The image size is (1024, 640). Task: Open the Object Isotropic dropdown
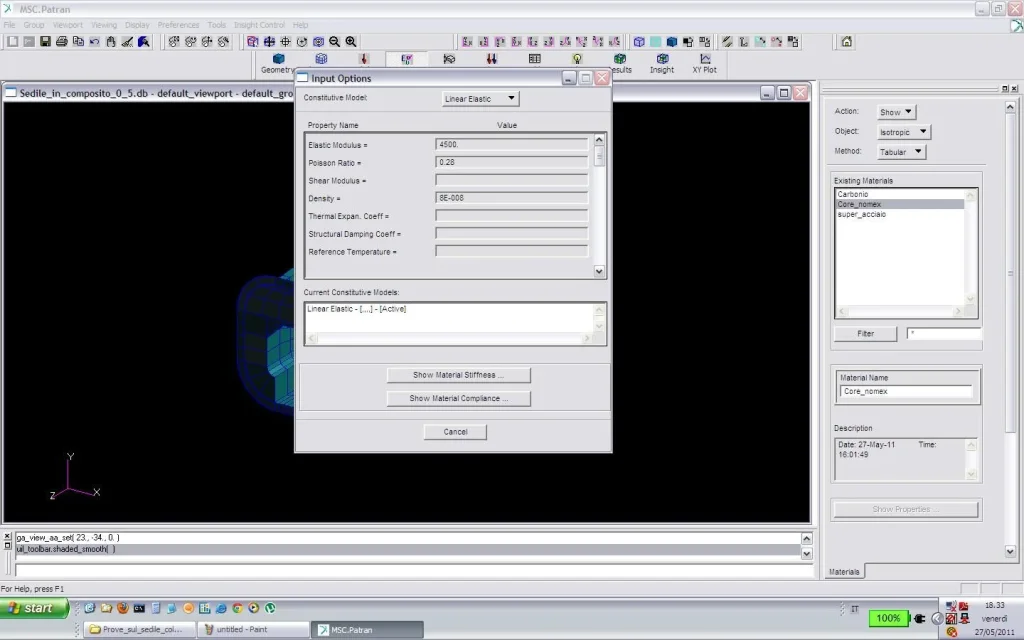(903, 132)
